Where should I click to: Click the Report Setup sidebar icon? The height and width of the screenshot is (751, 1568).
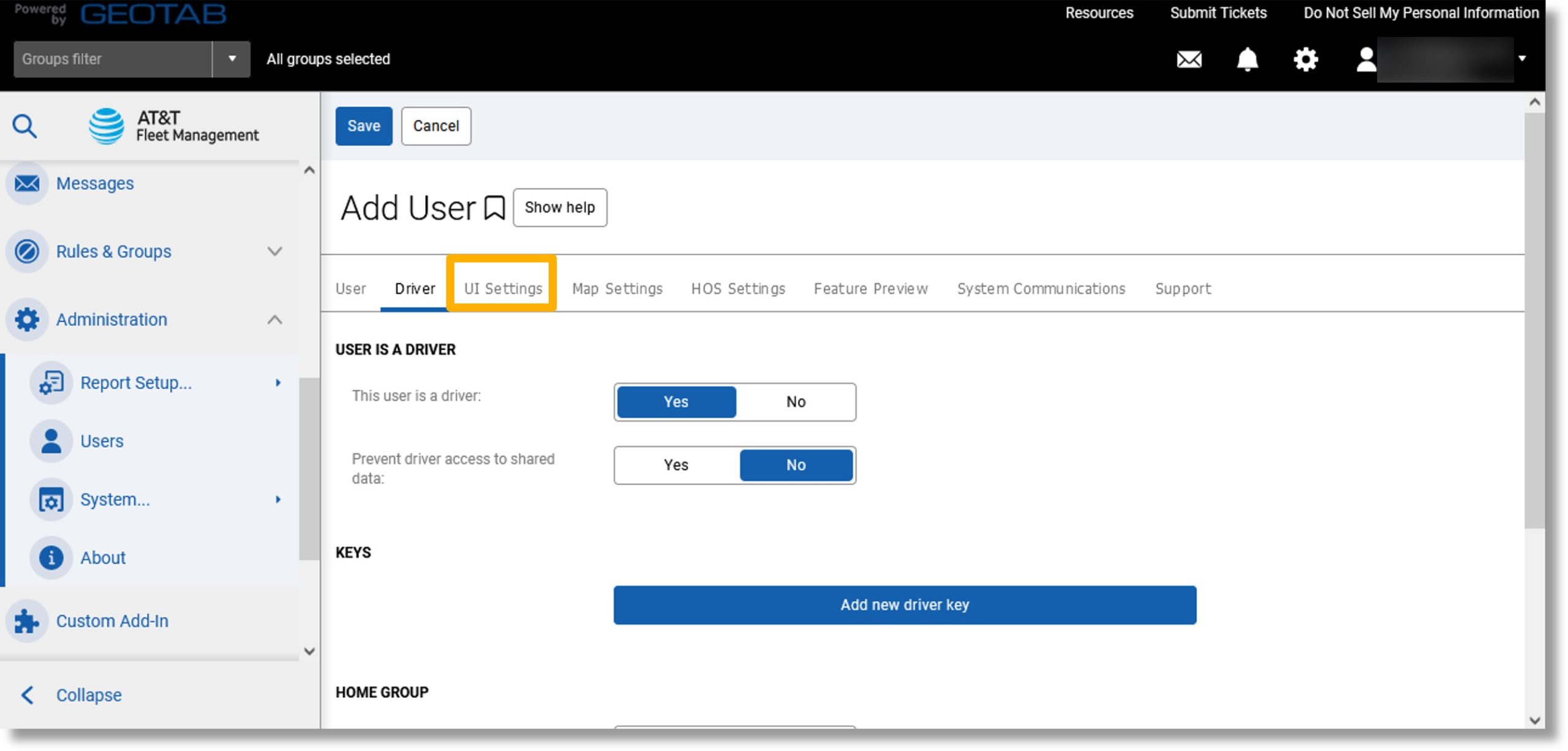tap(52, 381)
